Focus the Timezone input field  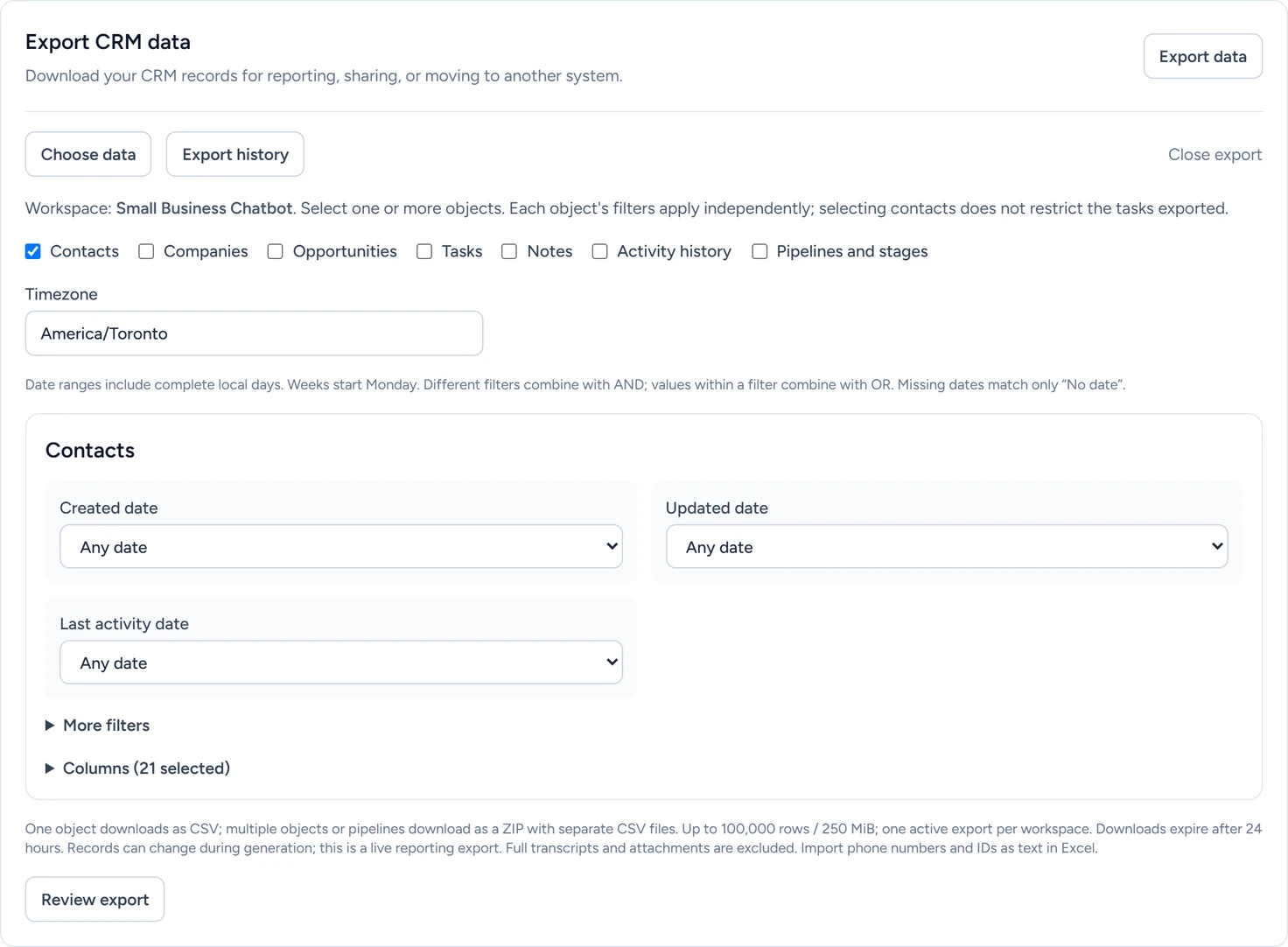click(254, 333)
